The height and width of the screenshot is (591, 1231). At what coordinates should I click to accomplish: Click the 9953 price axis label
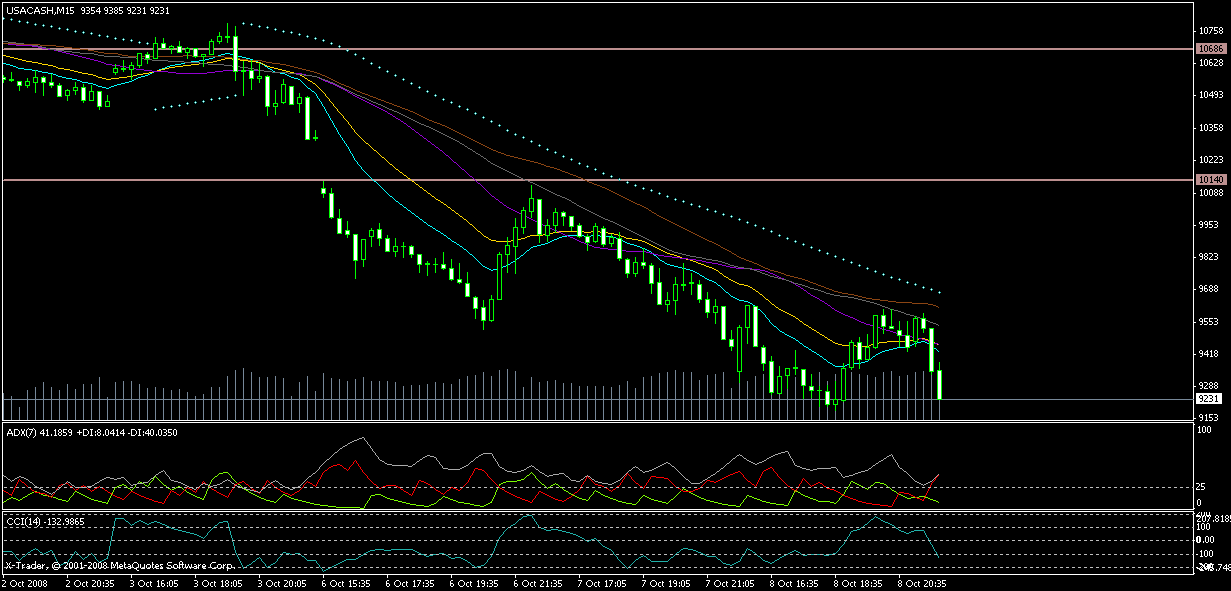(x=1209, y=225)
